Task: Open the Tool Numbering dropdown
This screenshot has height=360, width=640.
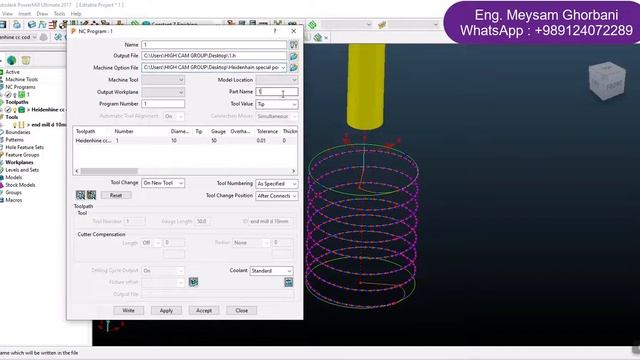Action: point(277,184)
